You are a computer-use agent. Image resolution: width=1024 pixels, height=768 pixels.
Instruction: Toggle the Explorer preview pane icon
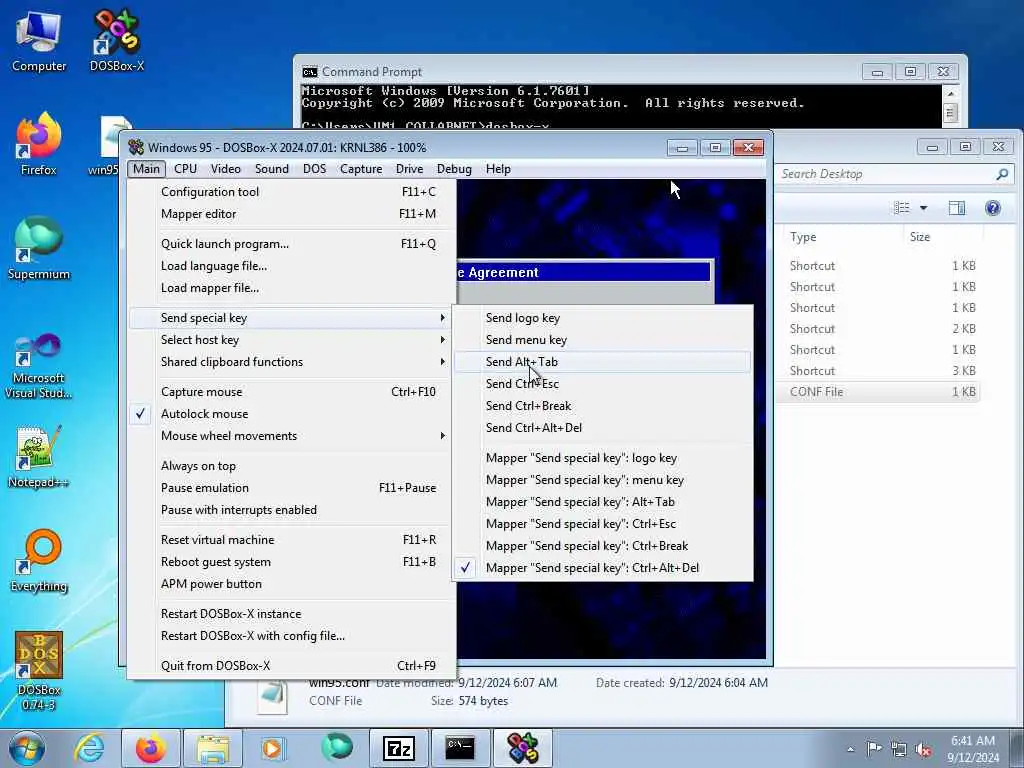coord(957,208)
